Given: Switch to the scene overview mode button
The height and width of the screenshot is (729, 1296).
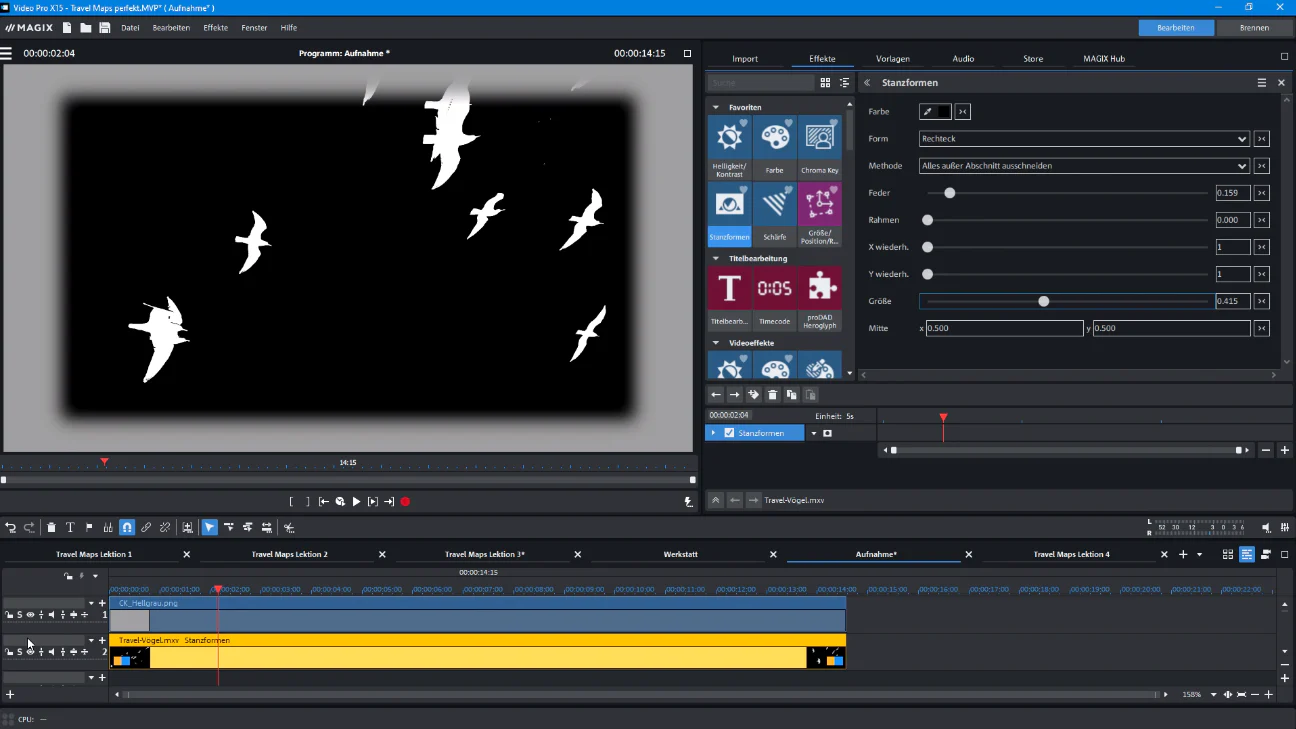Looking at the screenshot, I should (1228, 554).
